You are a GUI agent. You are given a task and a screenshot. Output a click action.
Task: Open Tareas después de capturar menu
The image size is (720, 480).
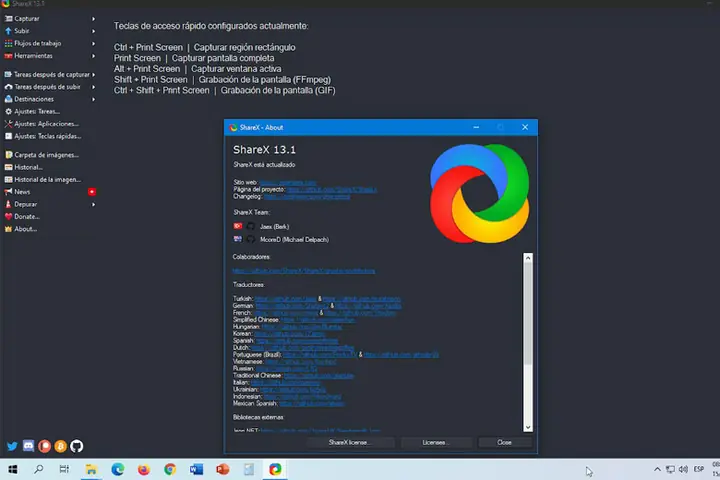pos(50,74)
